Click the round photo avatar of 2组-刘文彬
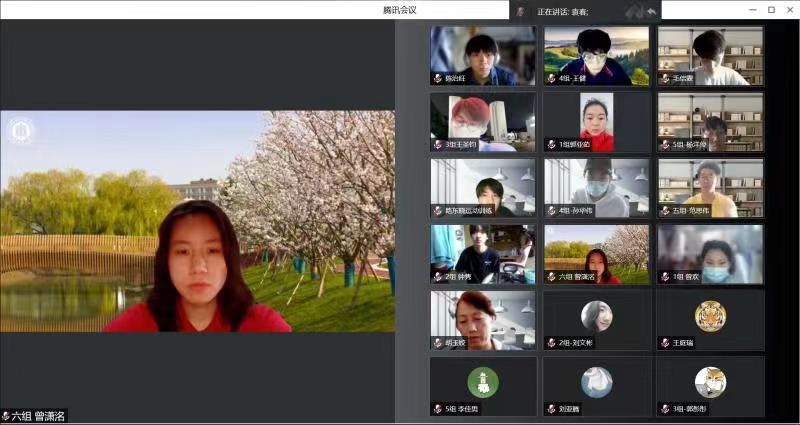 coord(596,315)
